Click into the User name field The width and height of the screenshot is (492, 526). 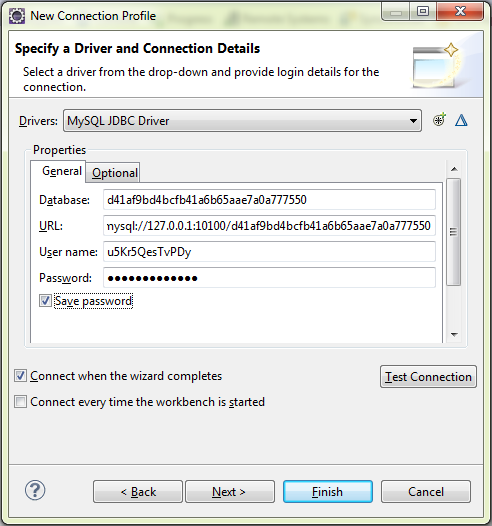point(269,252)
